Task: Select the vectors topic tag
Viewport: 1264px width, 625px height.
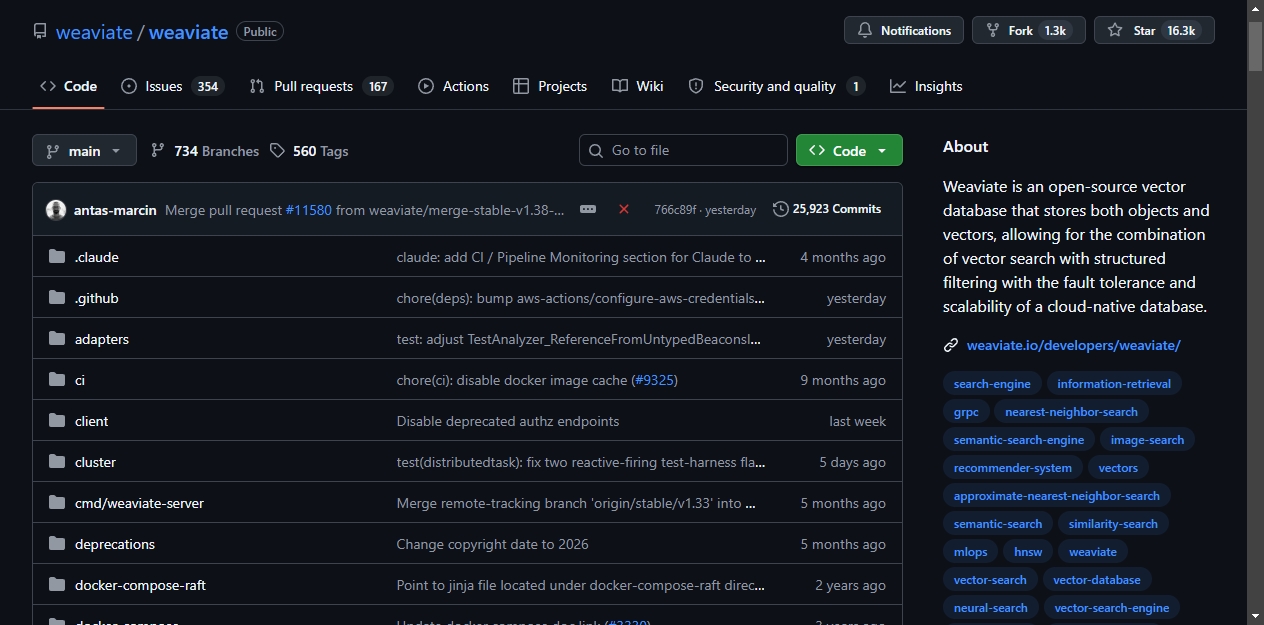Action: coord(1118,468)
